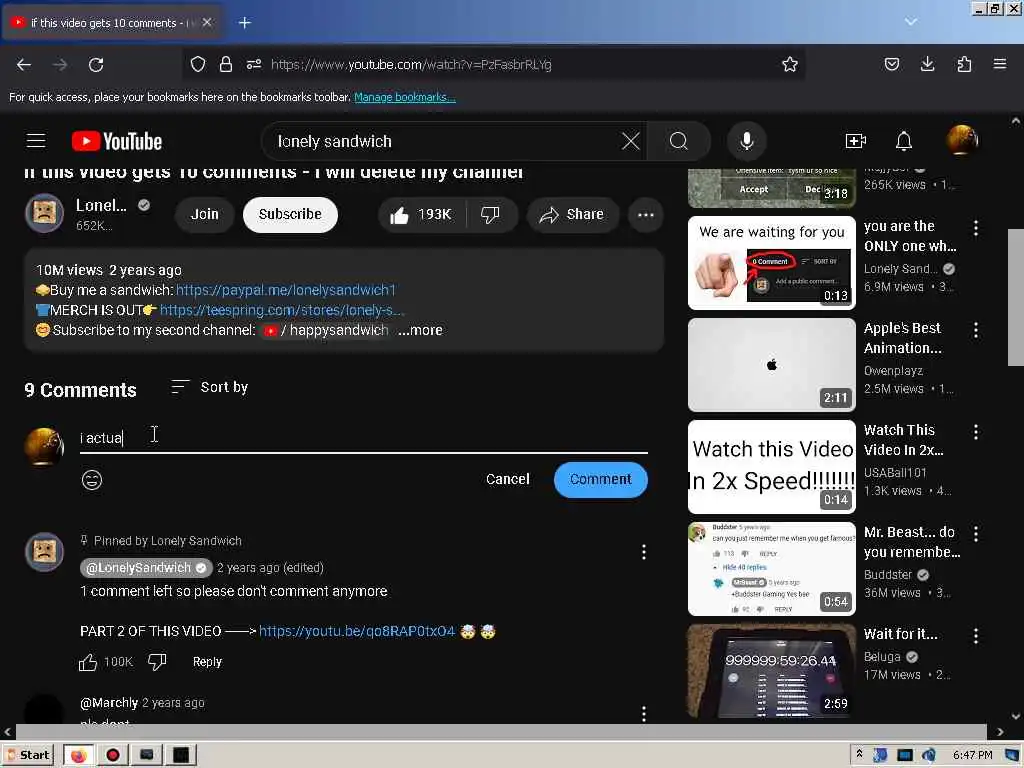The image size is (1024, 768).
Task: Expand the list all tabs dropdown
Action: (911, 22)
